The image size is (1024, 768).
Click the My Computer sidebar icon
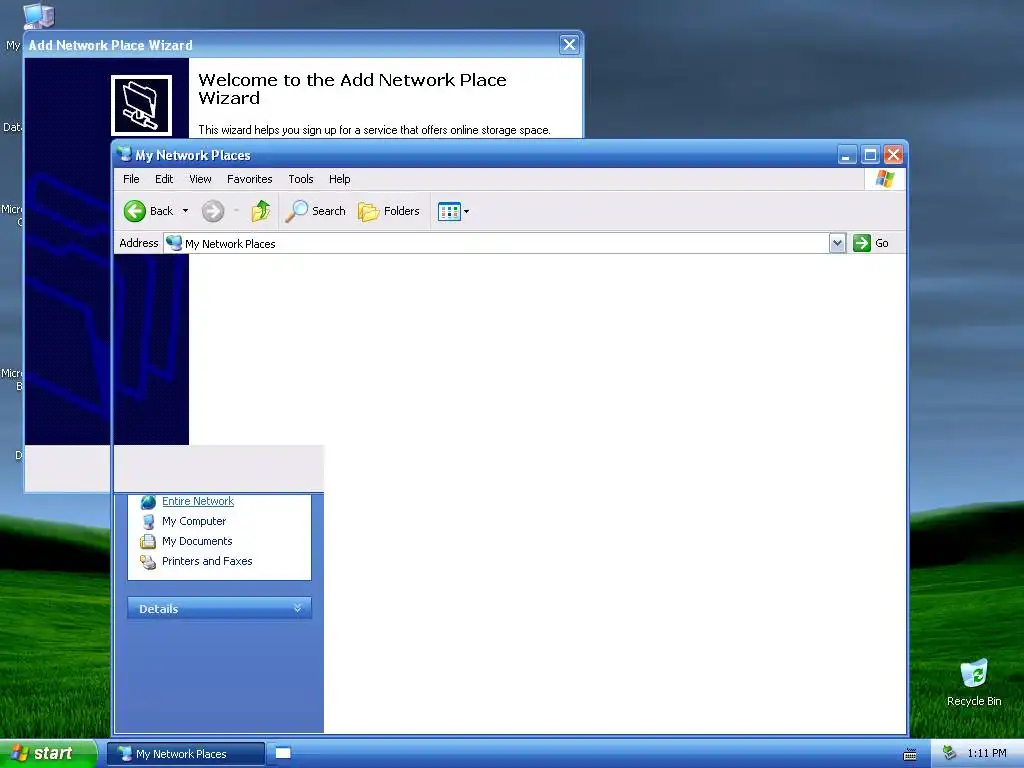tap(148, 521)
